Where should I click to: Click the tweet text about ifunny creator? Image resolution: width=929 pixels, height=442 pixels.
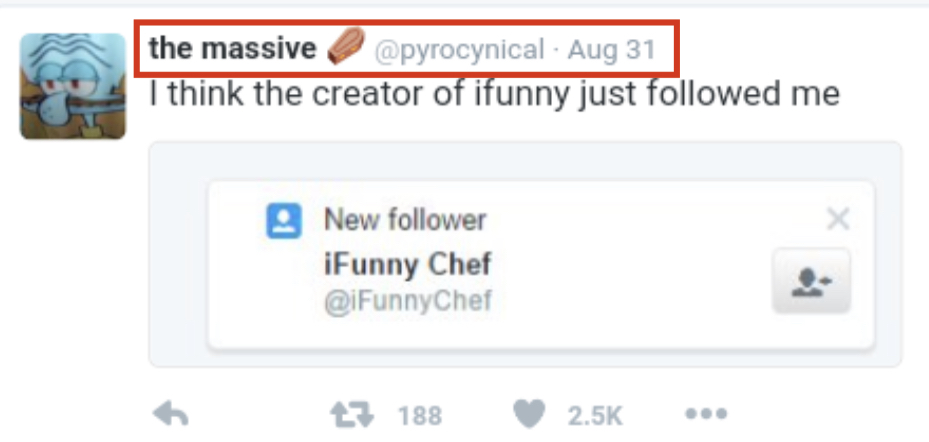pyautogui.click(x=494, y=95)
